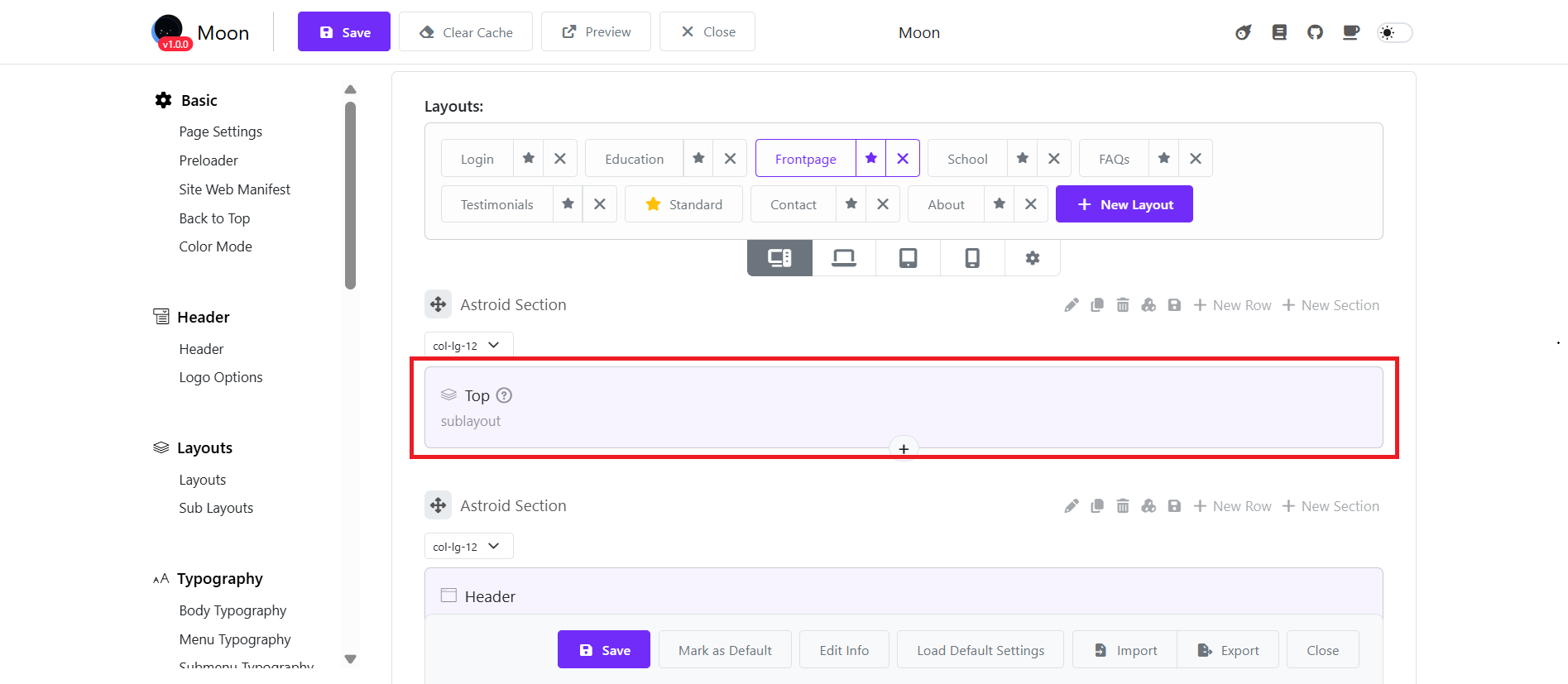Toggle the star on the About layout

[1000, 204]
